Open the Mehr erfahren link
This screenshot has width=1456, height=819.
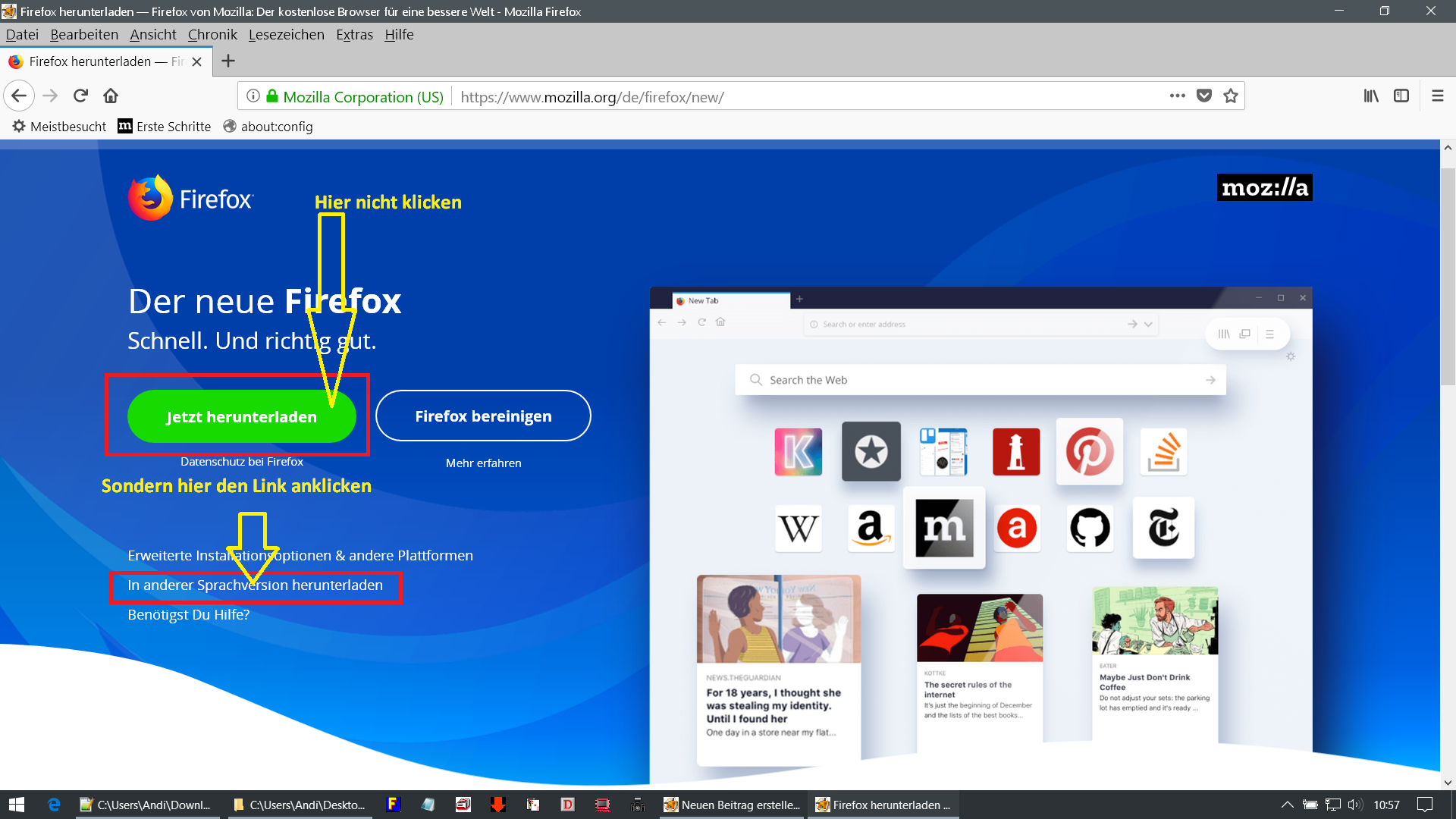coord(483,463)
